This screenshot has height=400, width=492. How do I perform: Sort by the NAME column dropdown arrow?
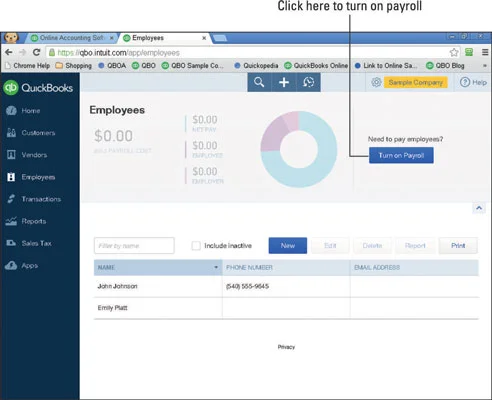click(216, 267)
